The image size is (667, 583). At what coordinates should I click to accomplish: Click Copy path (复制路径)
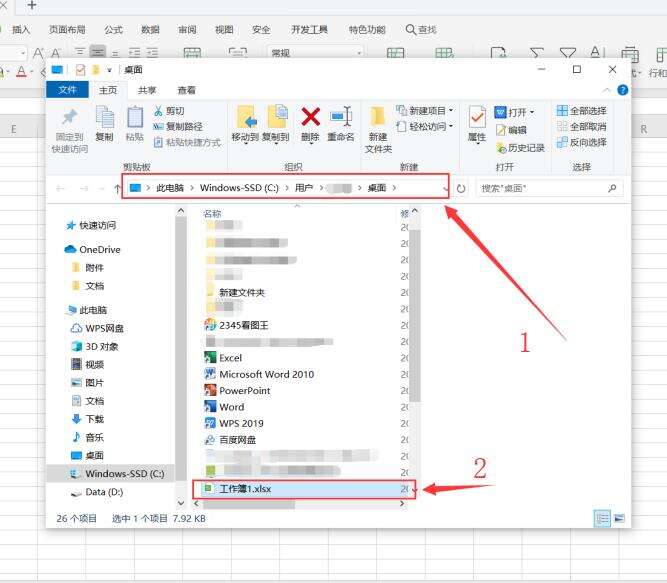tap(178, 126)
